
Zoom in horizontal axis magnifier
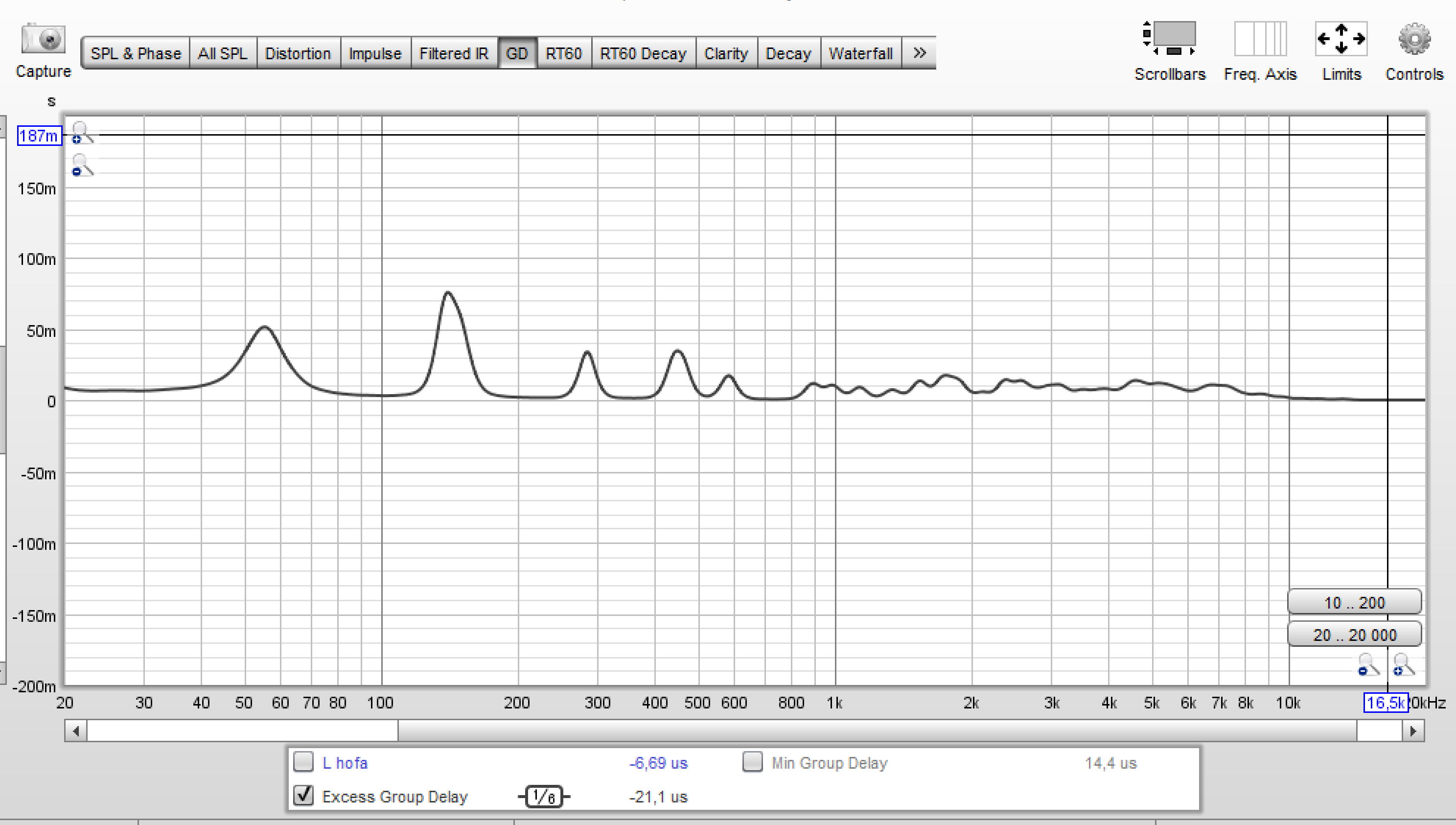[1404, 664]
